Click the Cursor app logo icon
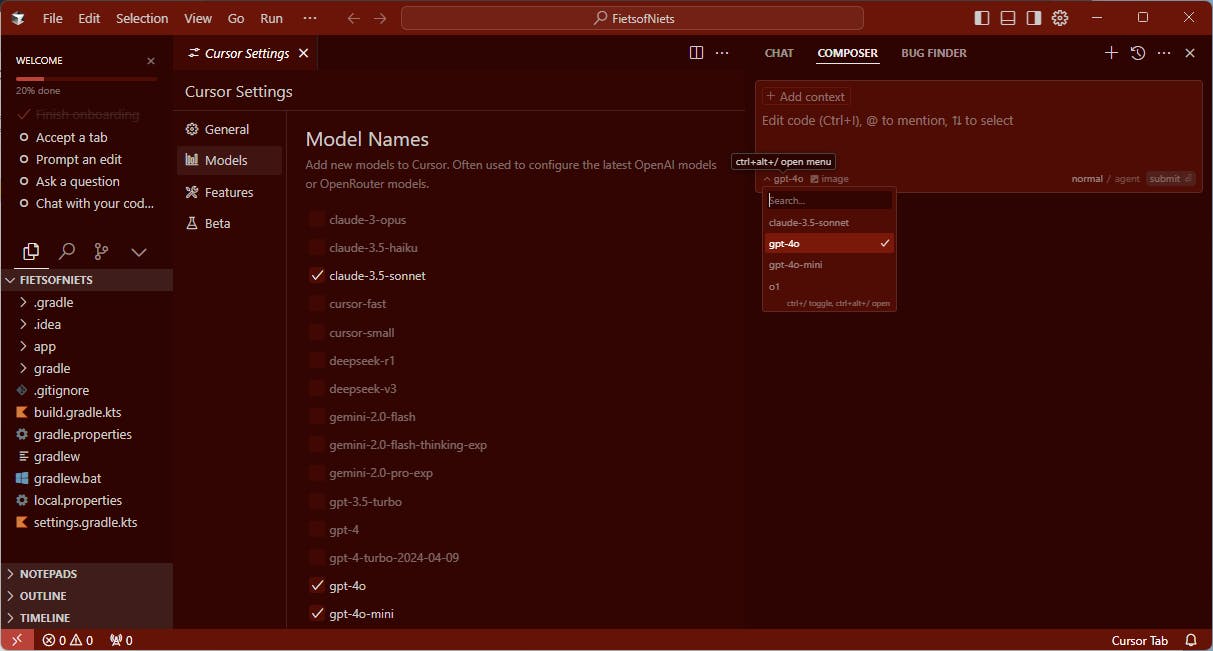Image resolution: width=1213 pixels, height=651 pixels. tap(19, 18)
